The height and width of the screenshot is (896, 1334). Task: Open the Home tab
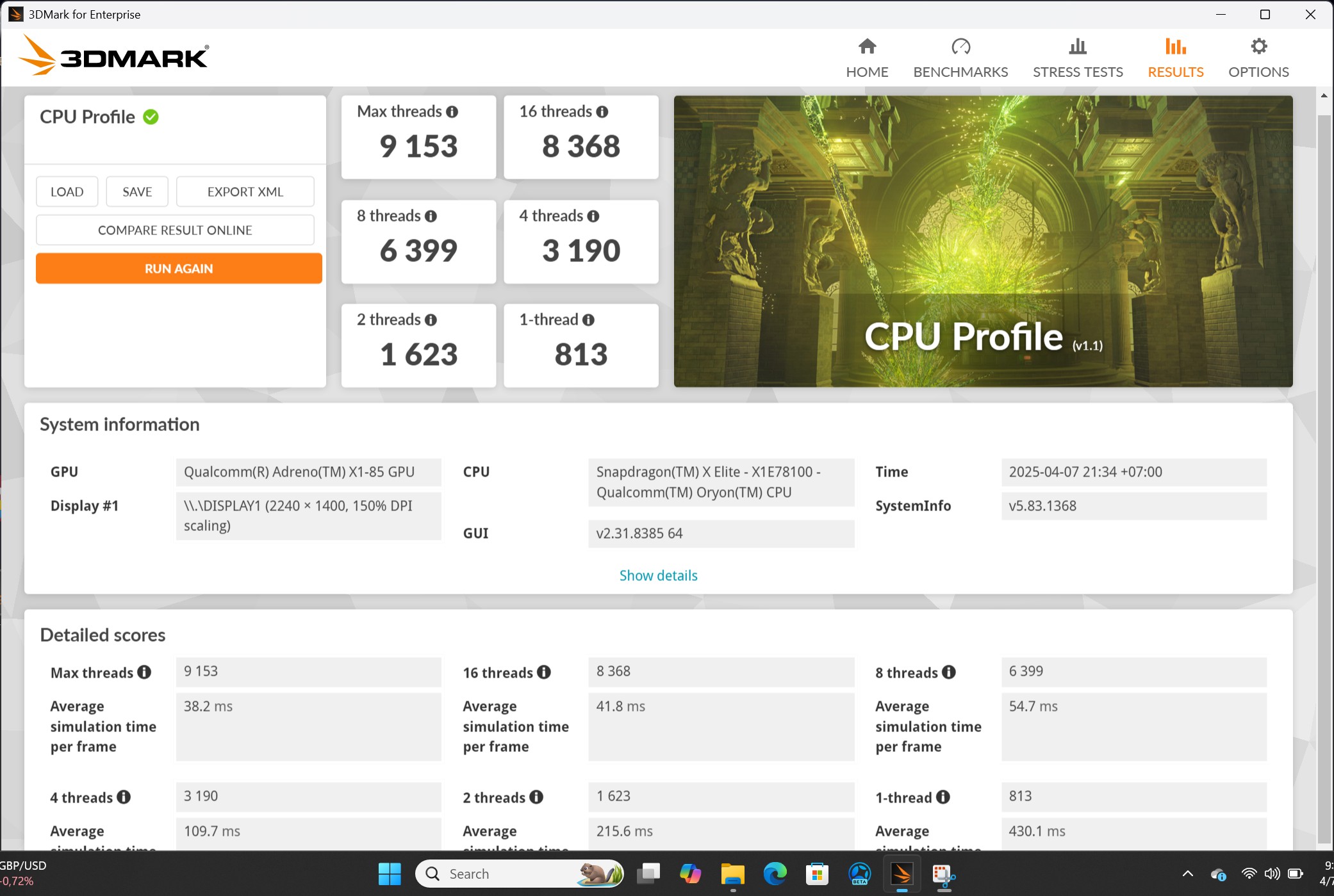(867, 58)
